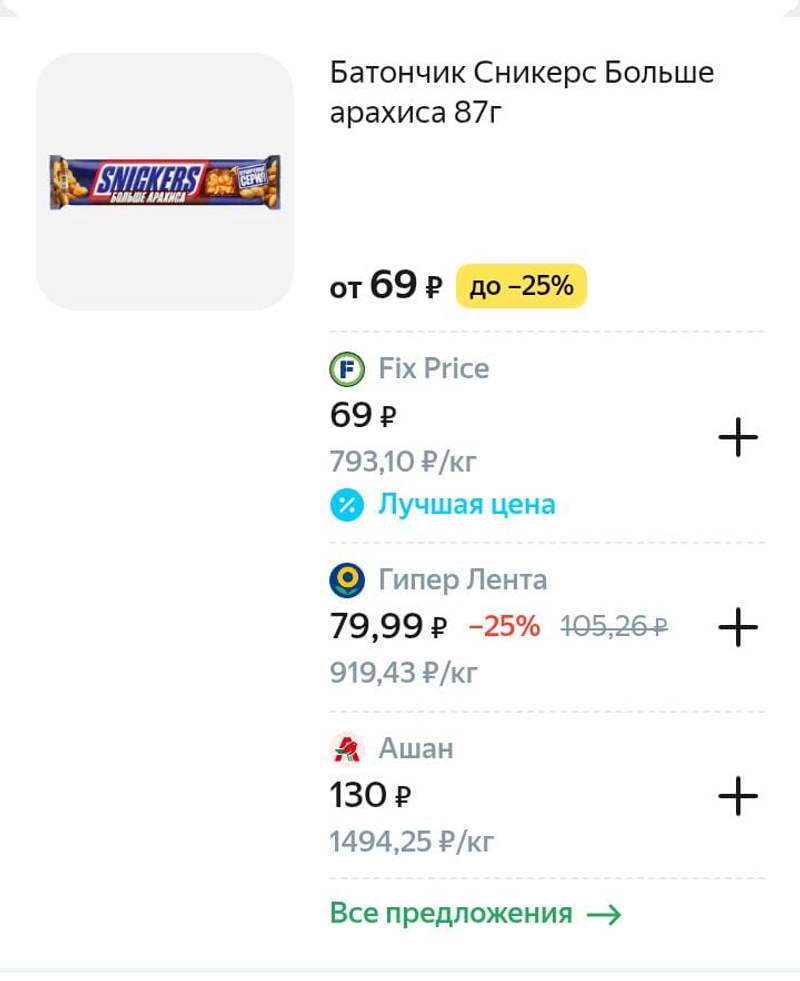The width and height of the screenshot is (800, 981).
Task: Add the Fix Price offer with plus icon
Action: (x=738, y=438)
